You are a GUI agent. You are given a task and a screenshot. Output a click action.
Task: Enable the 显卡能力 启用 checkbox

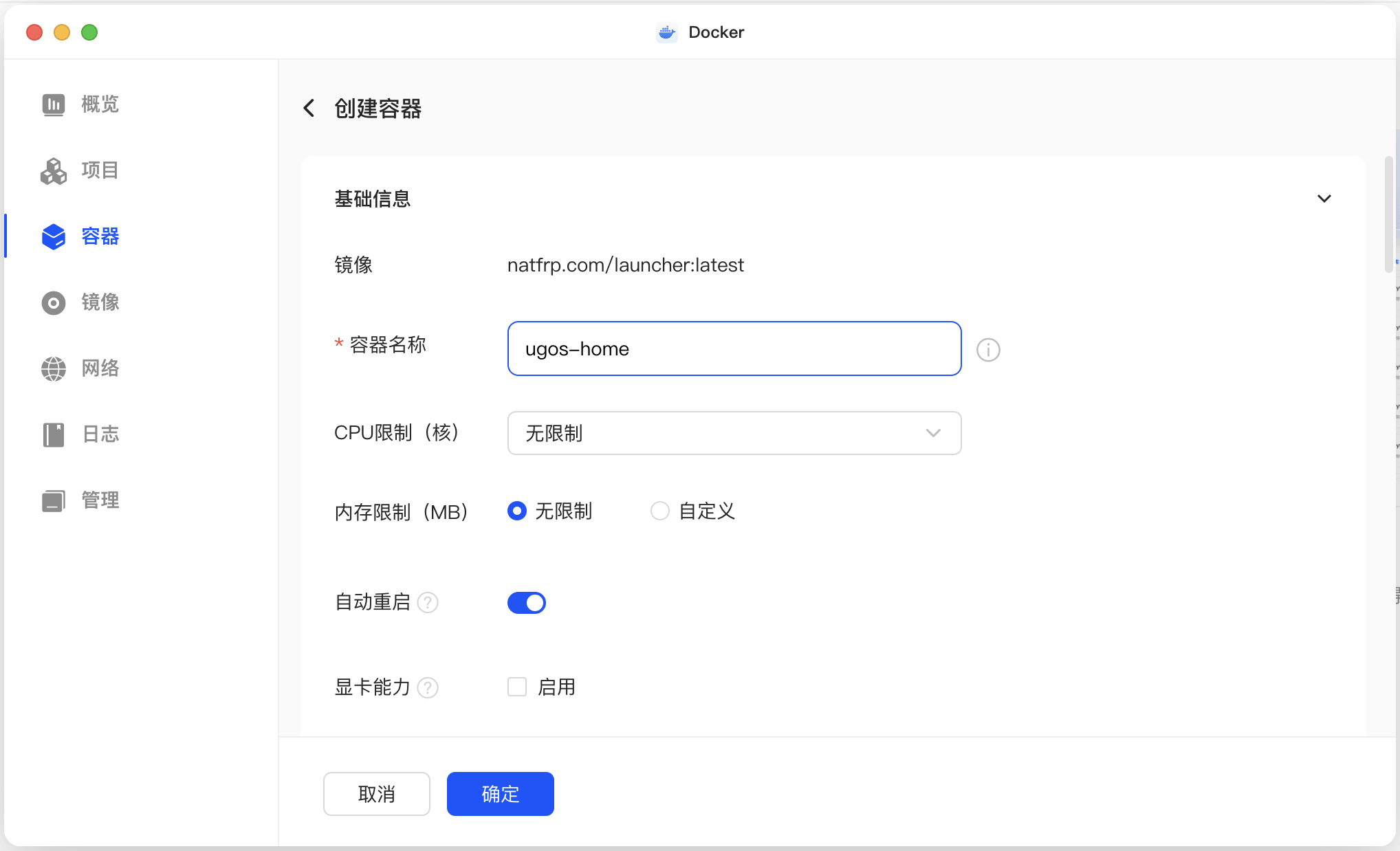point(517,687)
